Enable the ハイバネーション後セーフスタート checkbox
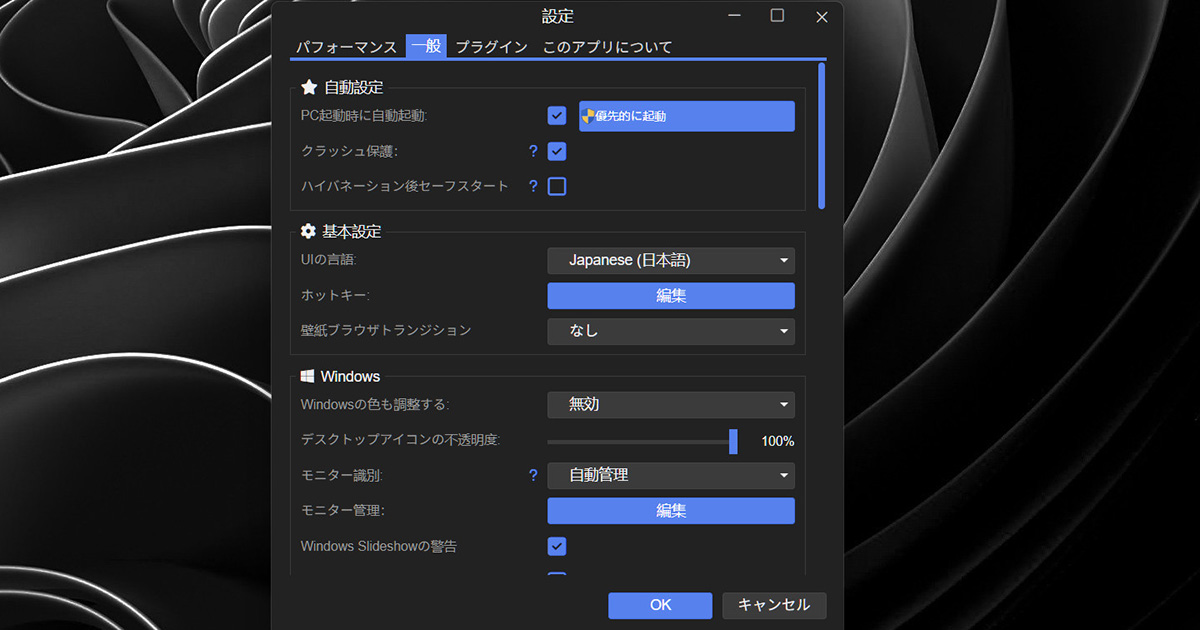Screen dimensions: 1200x630 pos(557,186)
